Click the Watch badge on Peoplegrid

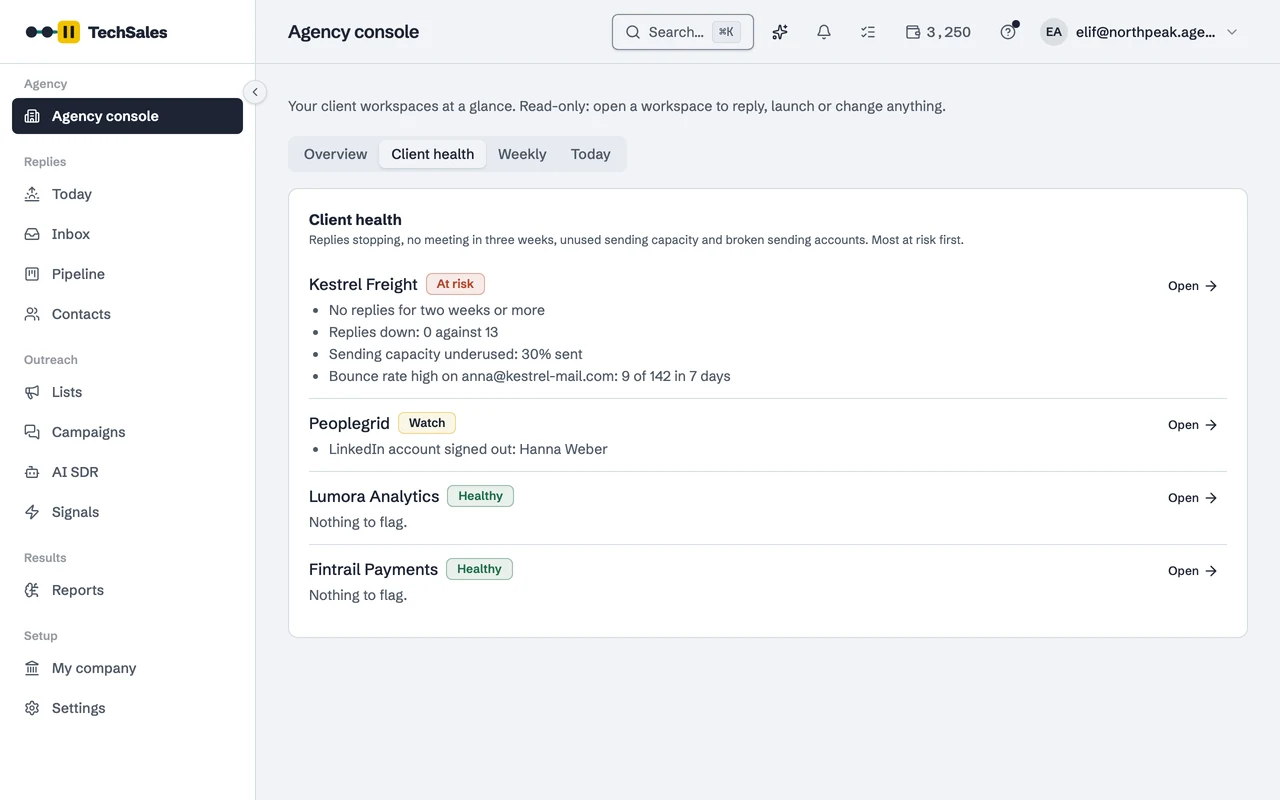click(427, 423)
